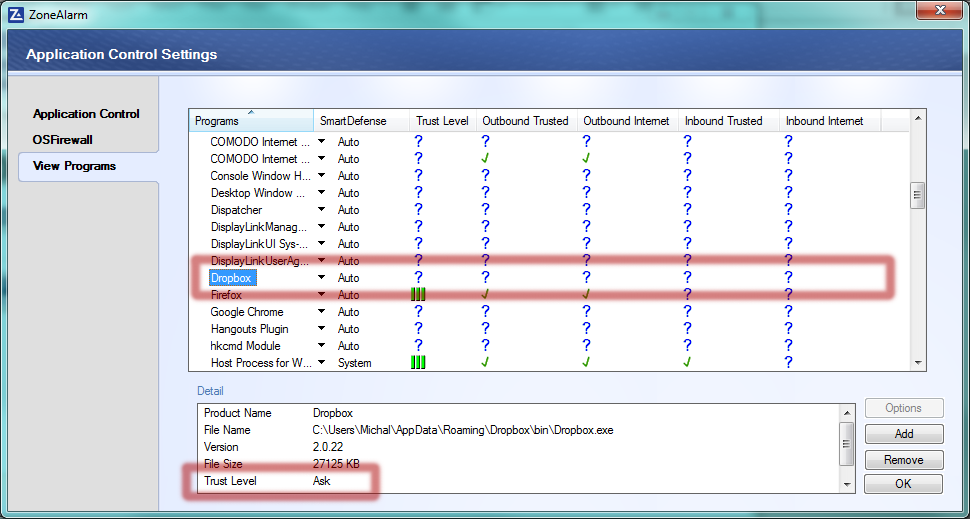Click Dropbox Inbound Internet question mark
The width and height of the screenshot is (970, 519).
(788, 278)
